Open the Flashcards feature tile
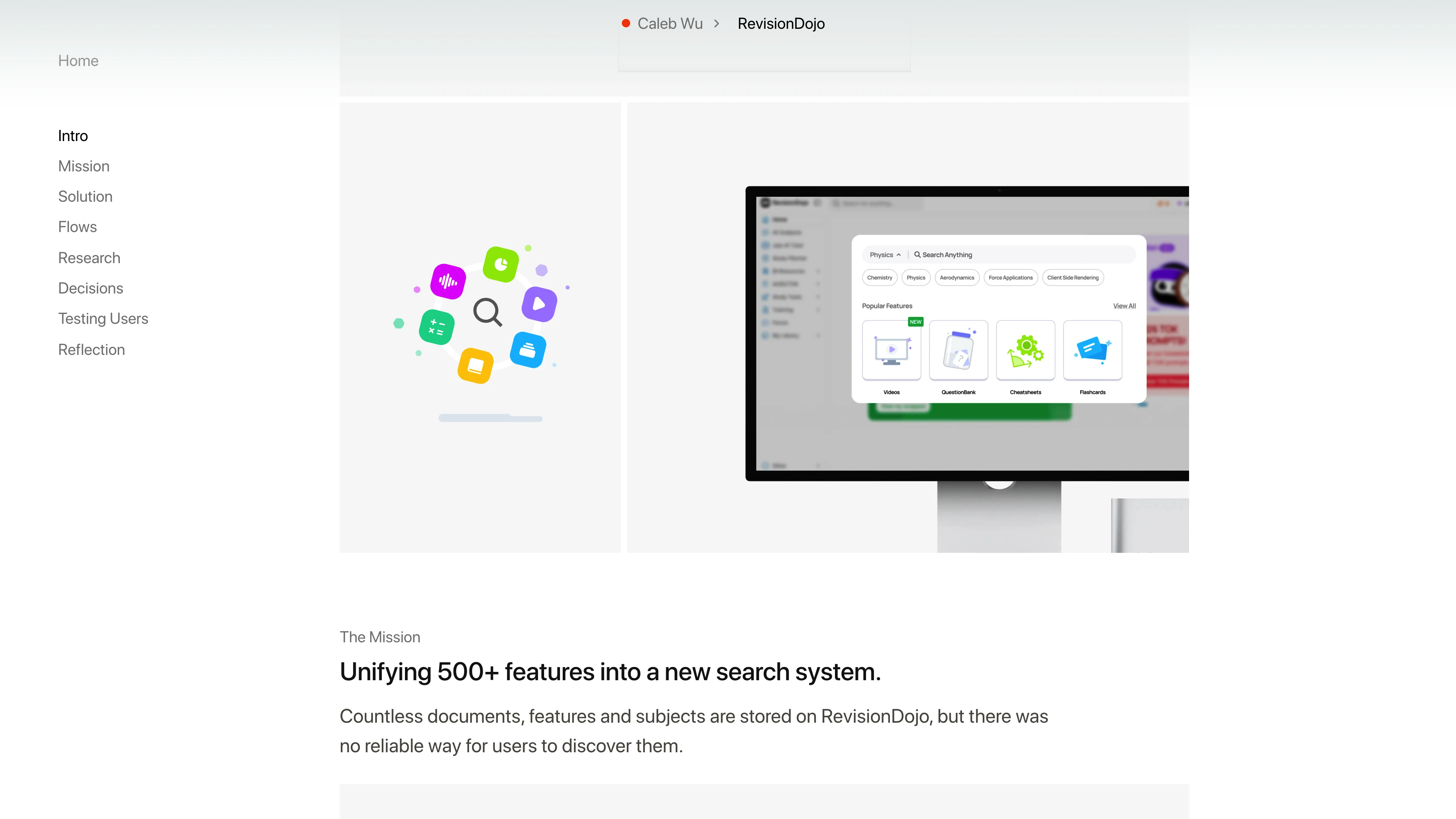This screenshot has width=1456, height=819. coord(1092,350)
